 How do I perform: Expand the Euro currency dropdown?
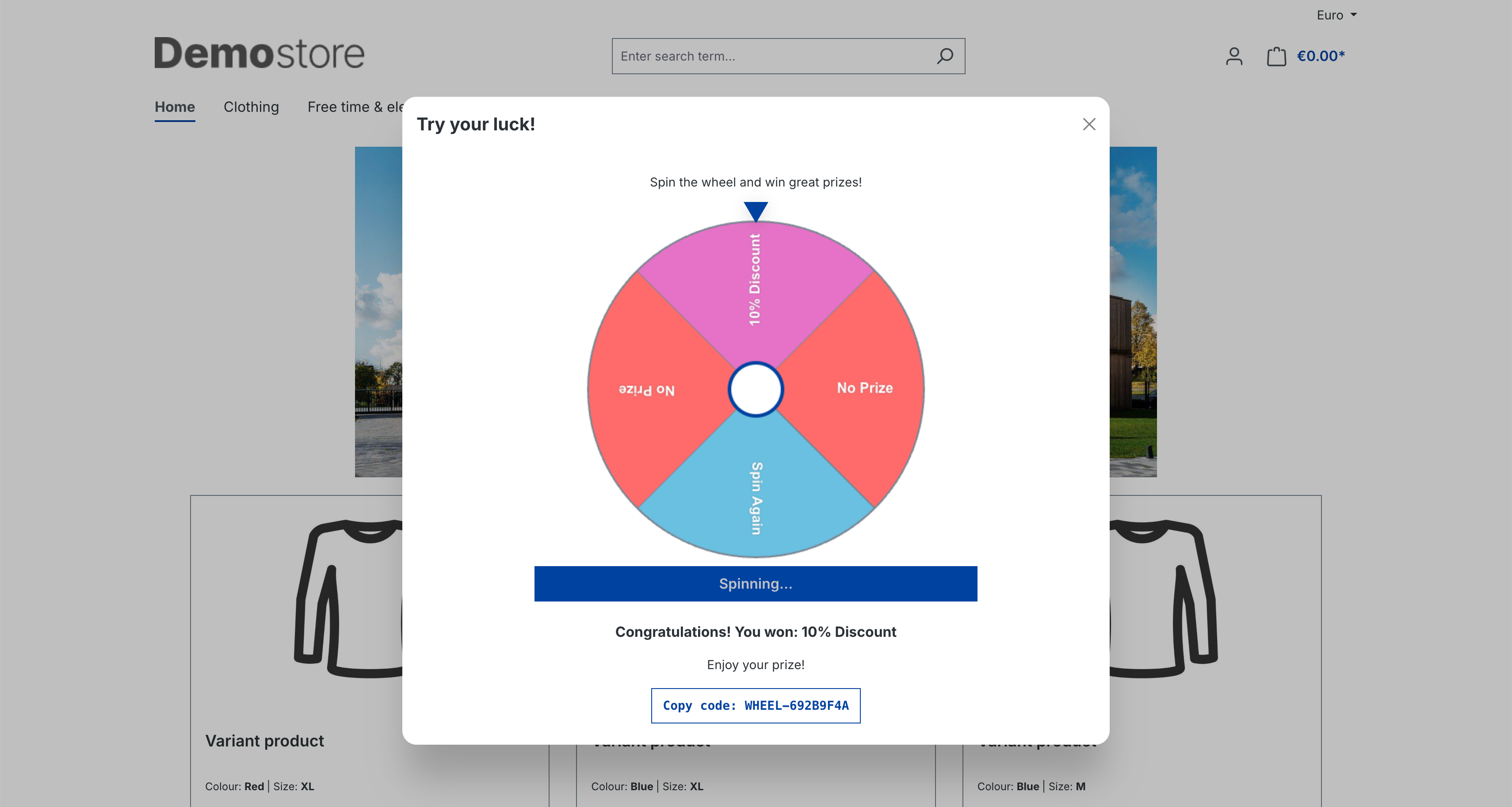click(1336, 15)
